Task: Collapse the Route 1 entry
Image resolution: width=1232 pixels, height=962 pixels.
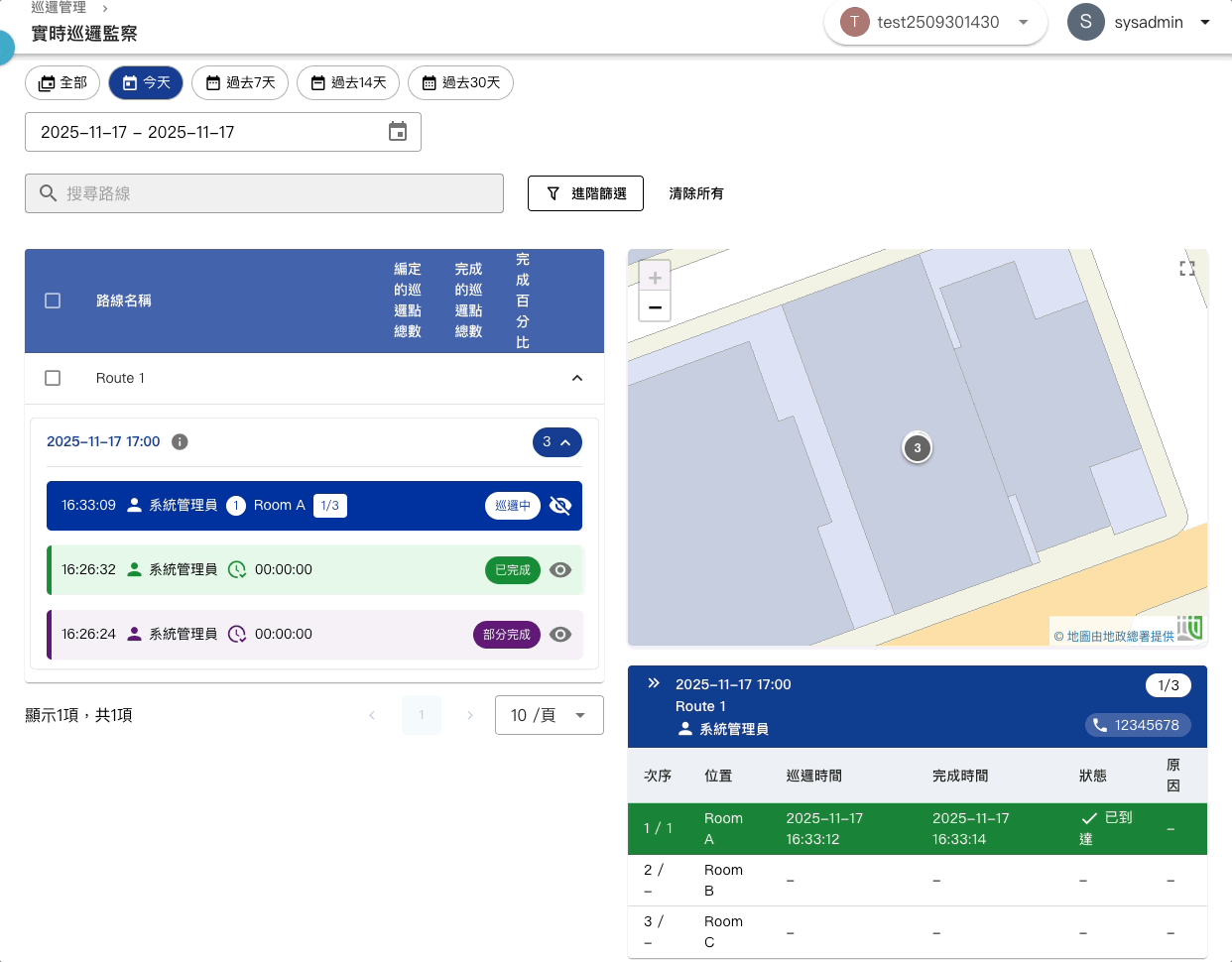Action: 576,378
